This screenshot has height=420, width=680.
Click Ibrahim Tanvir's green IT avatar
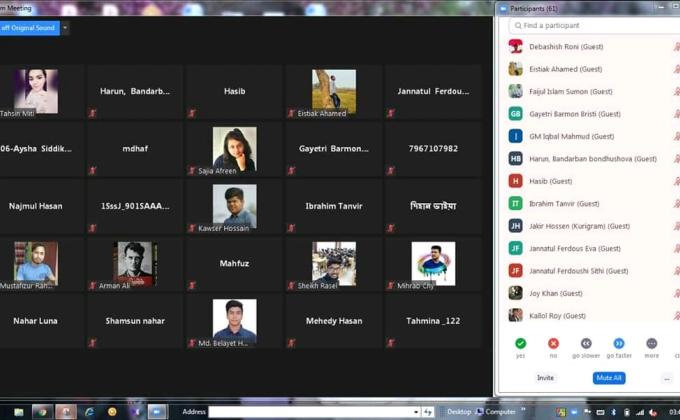click(515, 203)
